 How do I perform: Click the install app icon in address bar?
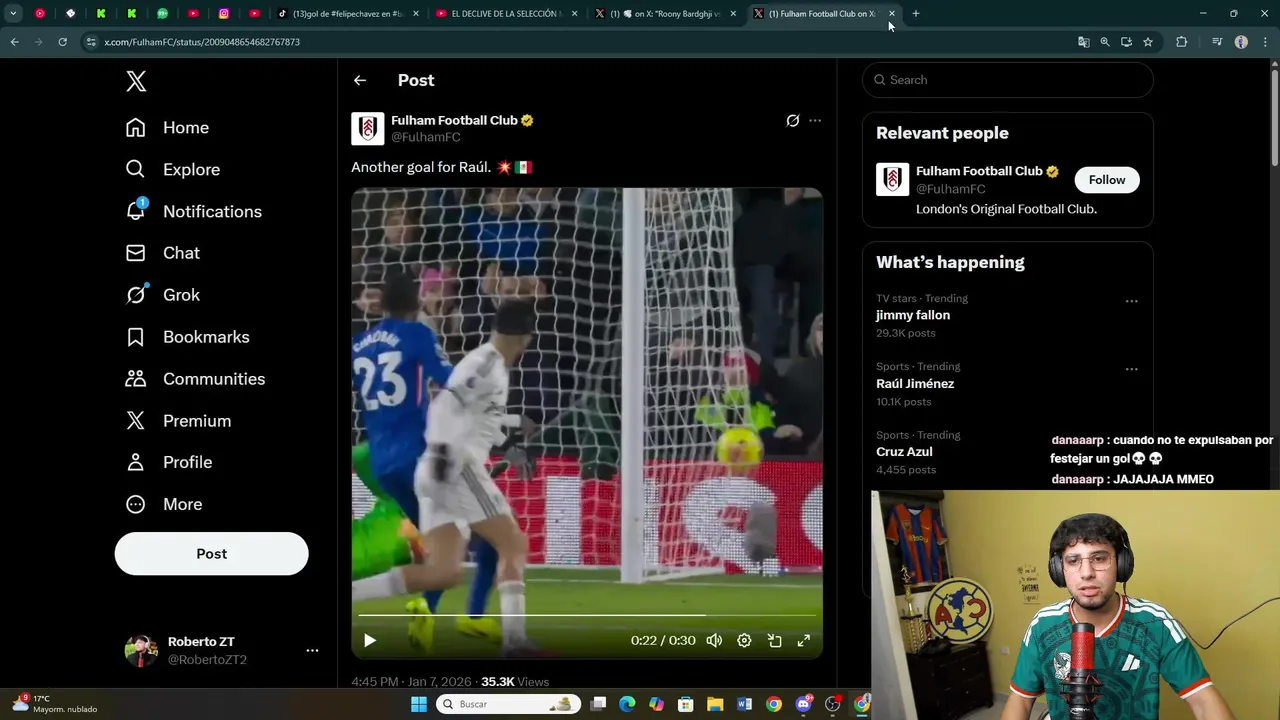pyautogui.click(x=1126, y=42)
